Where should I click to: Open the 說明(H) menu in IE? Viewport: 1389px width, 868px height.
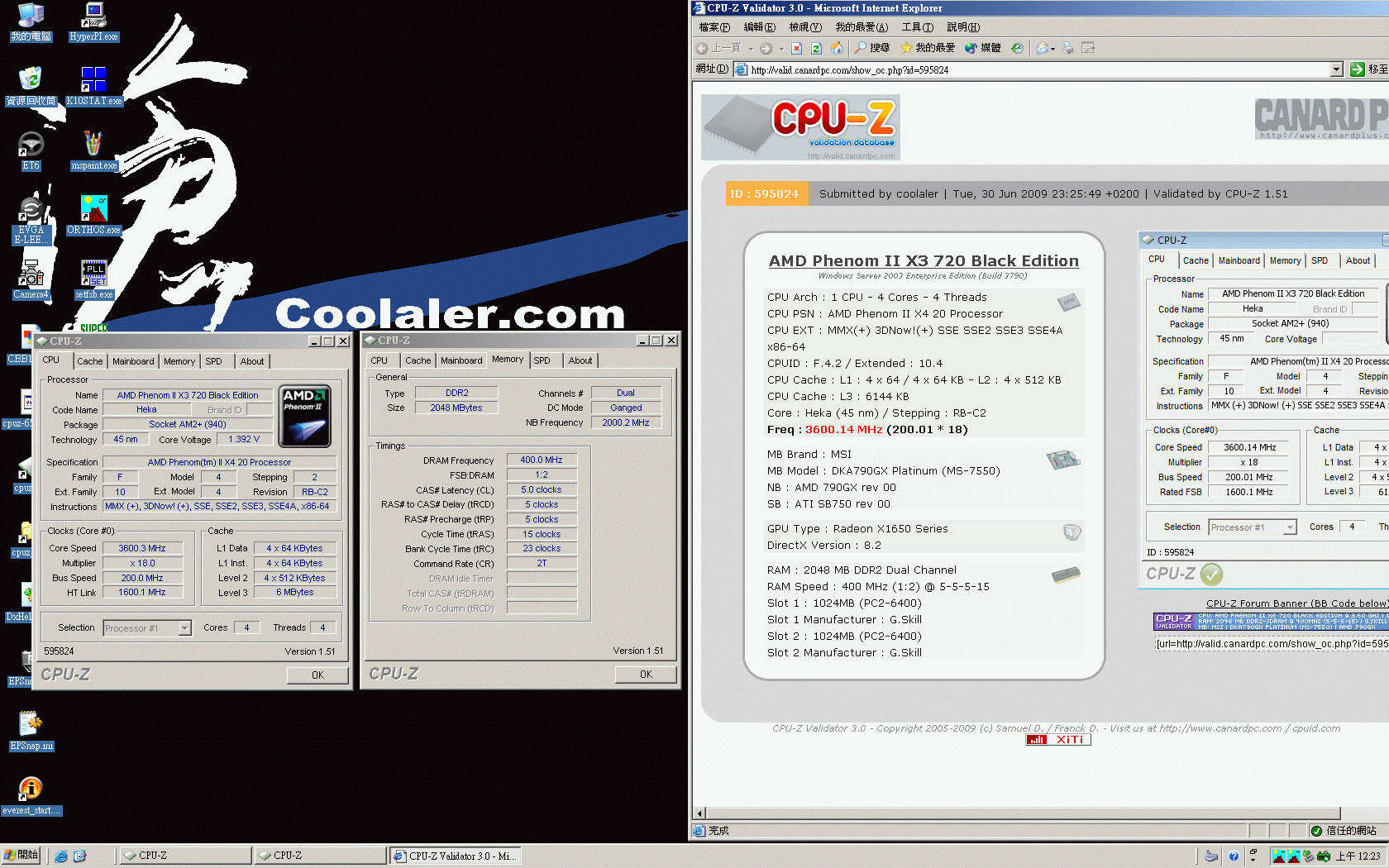pyautogui.click(x=963, y=27)
